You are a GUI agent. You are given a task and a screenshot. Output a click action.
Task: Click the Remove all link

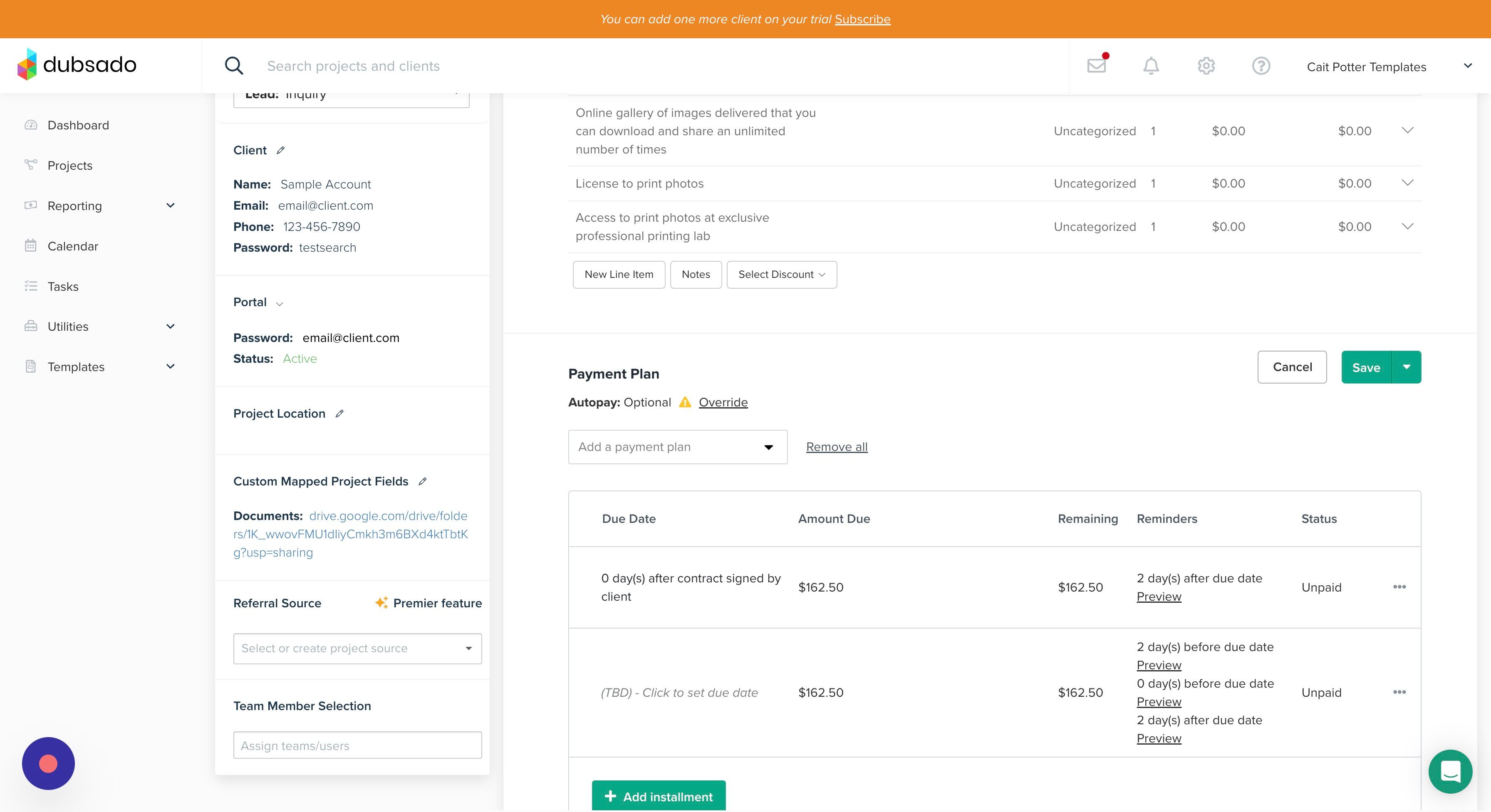point(836,447)
